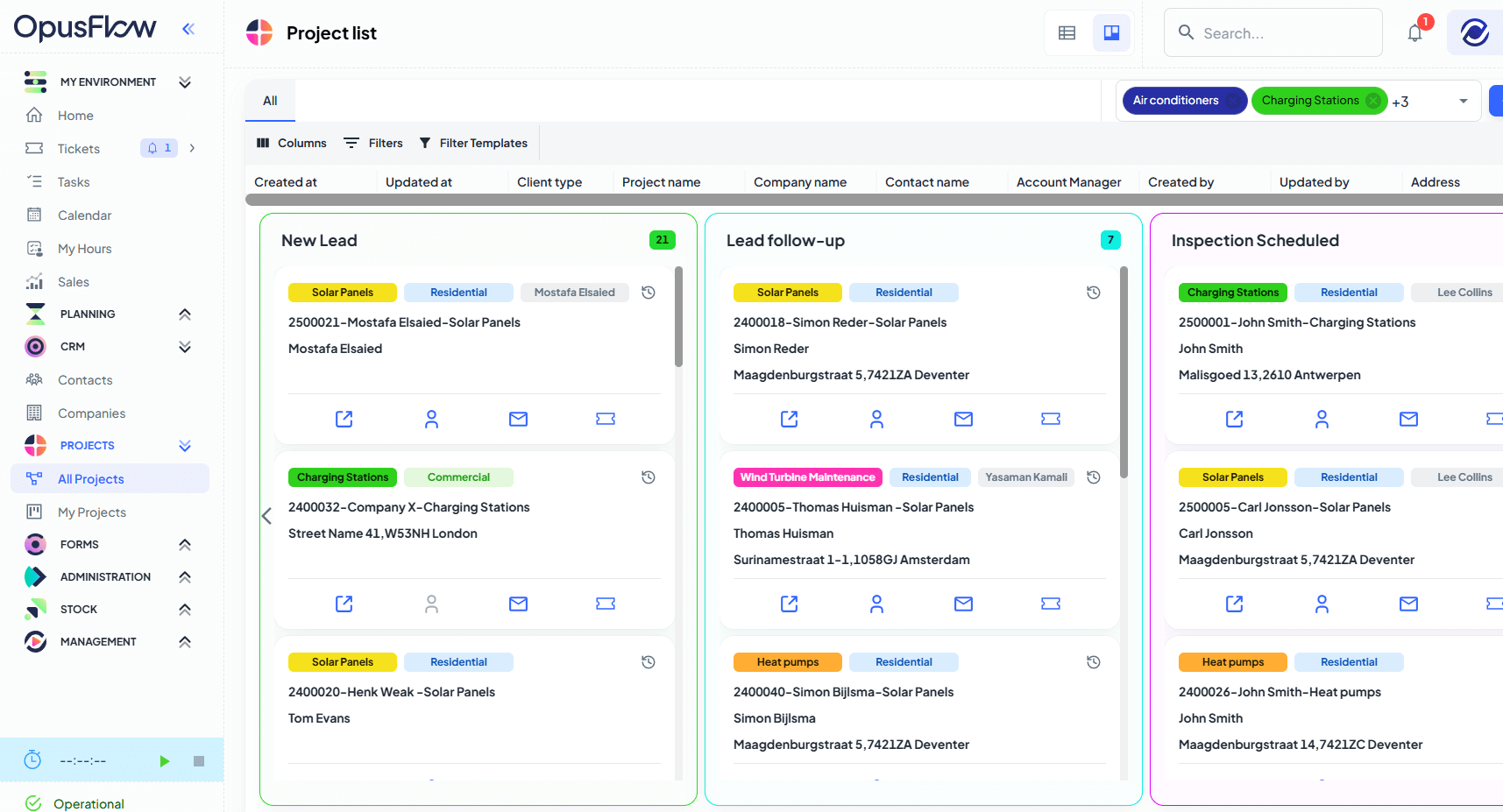The image size is (1503, 812).
Task: Open All Projects in the sidebar
Action: tap(110, 479)
